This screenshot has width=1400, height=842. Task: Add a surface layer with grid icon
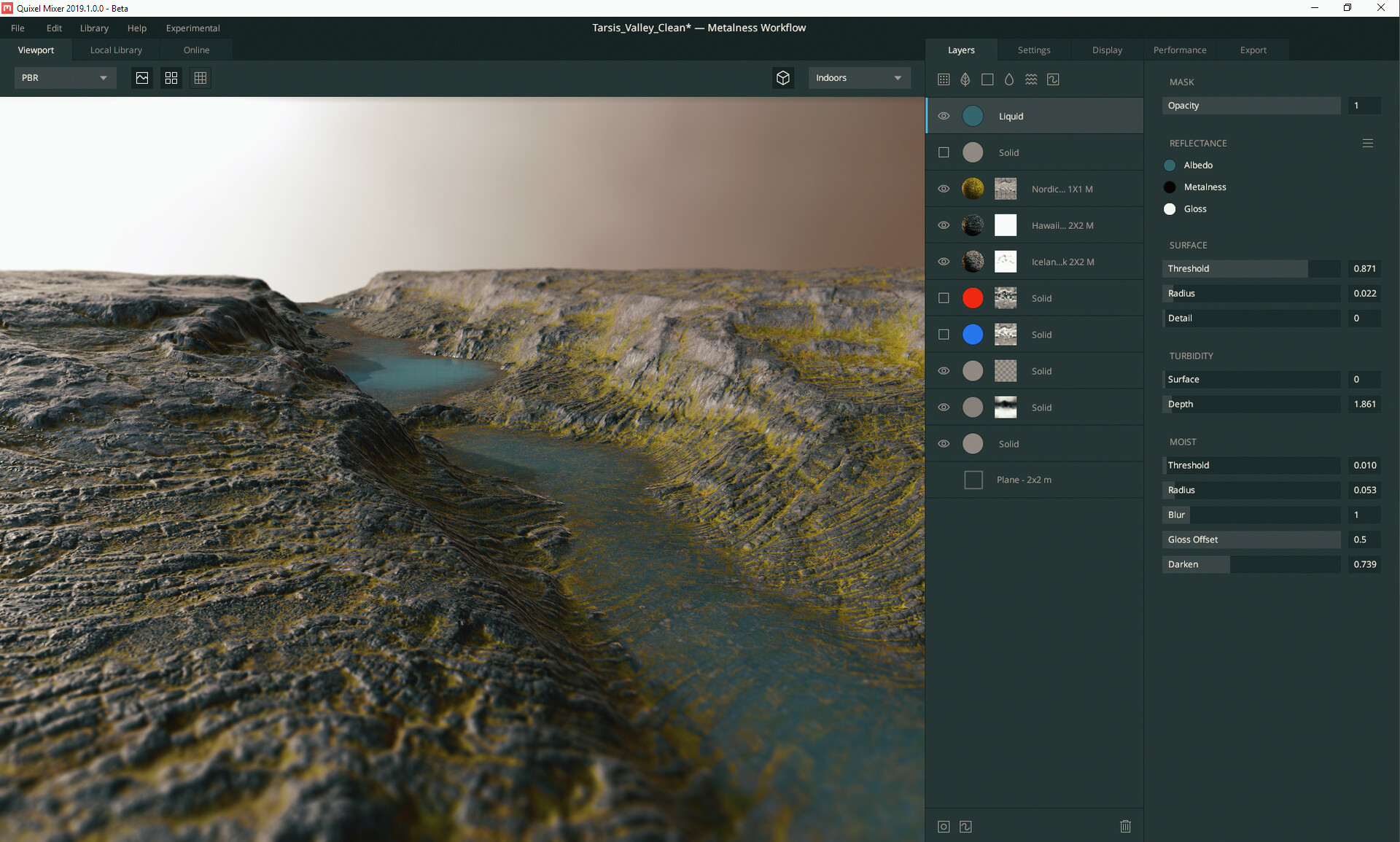[944, 79]
